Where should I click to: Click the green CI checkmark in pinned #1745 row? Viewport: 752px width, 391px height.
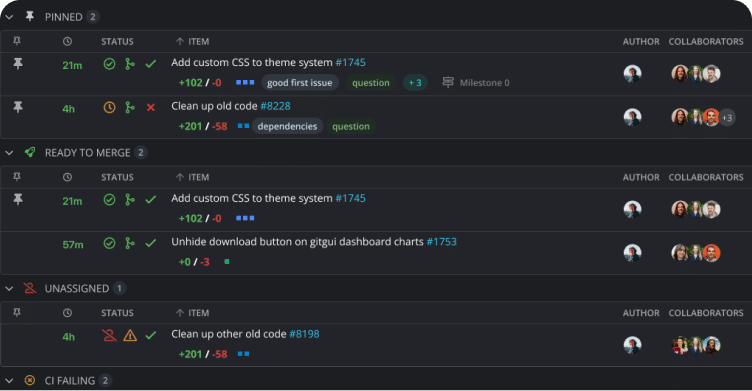pyautogui.click(x=151, y=64)
